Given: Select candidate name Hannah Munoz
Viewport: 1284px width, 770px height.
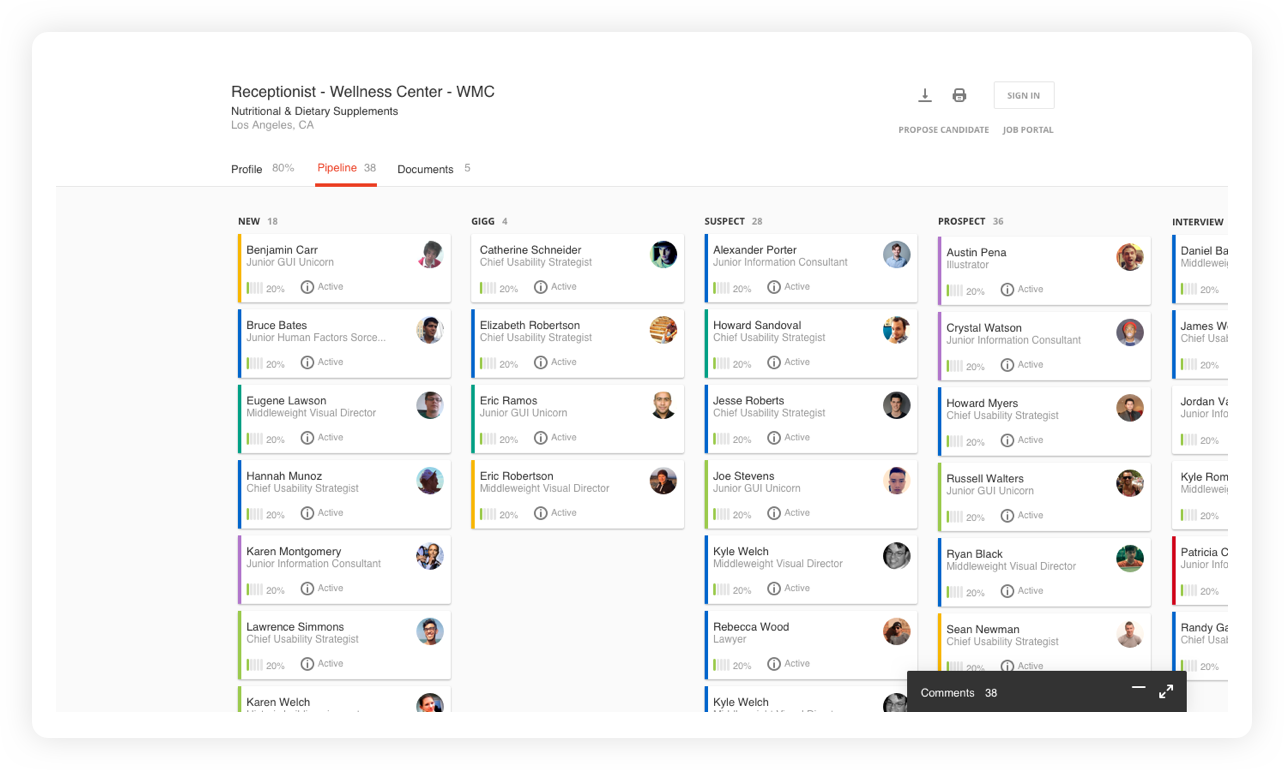Looking at the screenshot, I should pos(284,476).
